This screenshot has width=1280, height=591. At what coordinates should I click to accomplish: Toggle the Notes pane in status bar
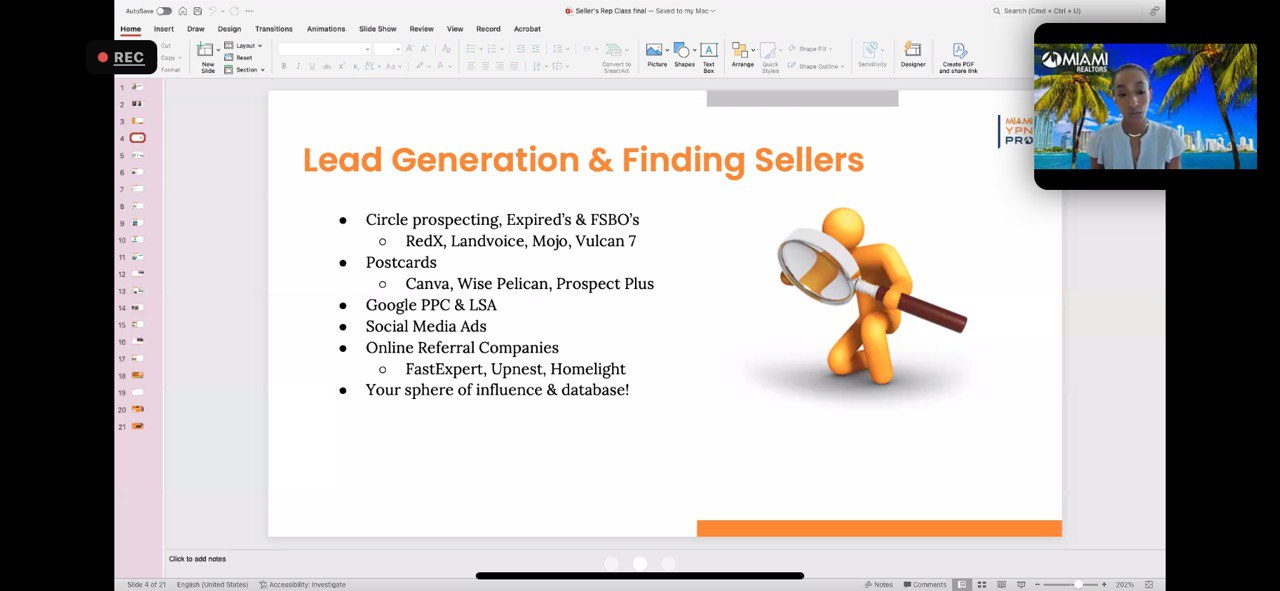tap(878, 584)
